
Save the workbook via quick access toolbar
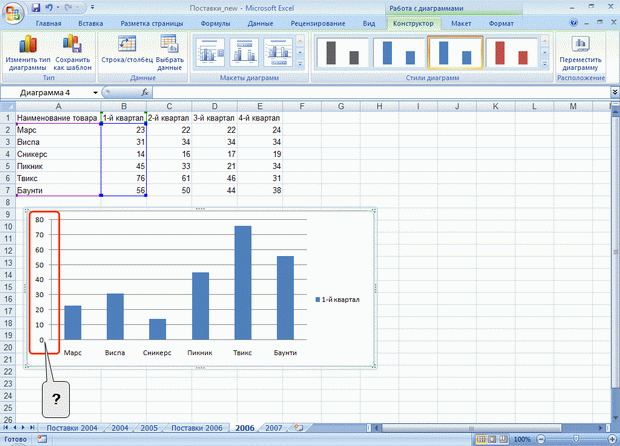coord(36,8)
